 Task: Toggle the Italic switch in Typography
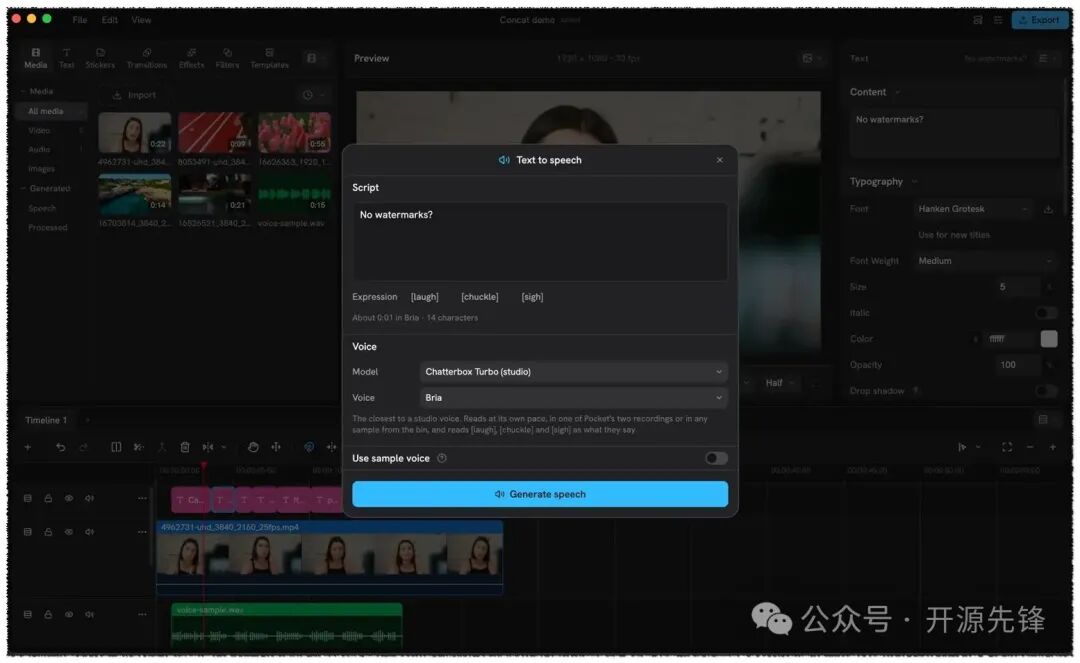[1046, 313]
